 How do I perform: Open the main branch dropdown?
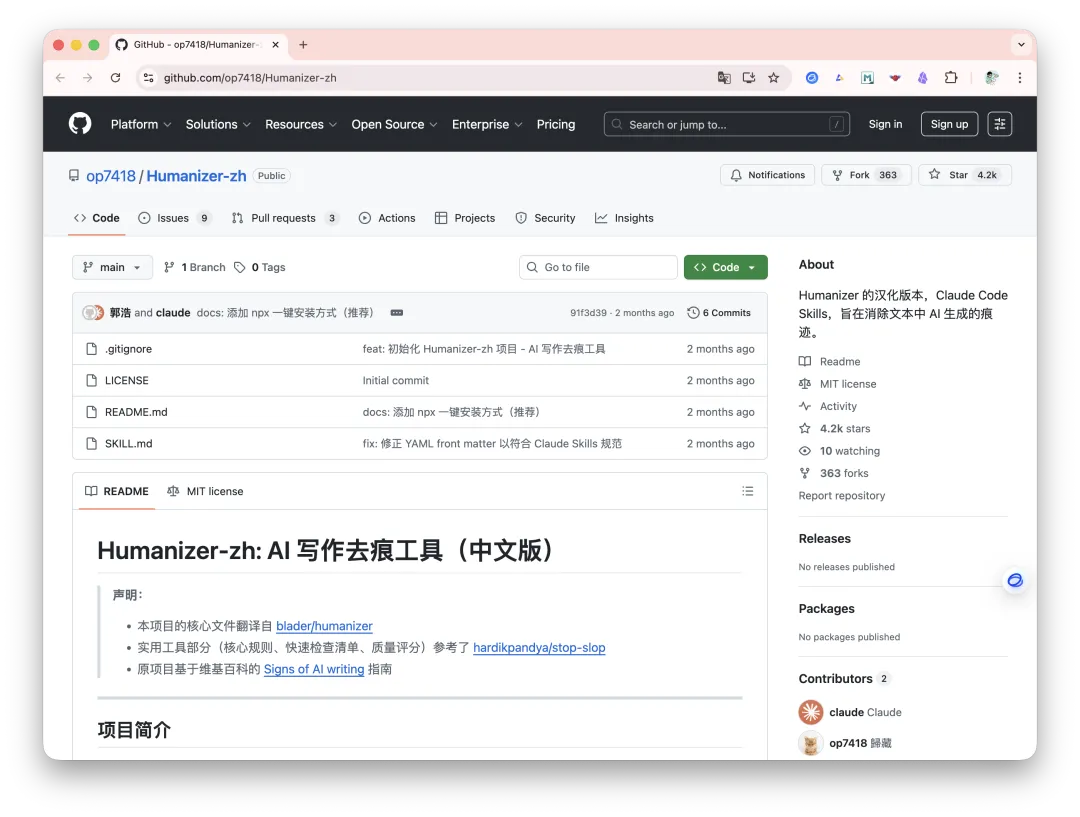pyautogui.click(x=112, y=267)
